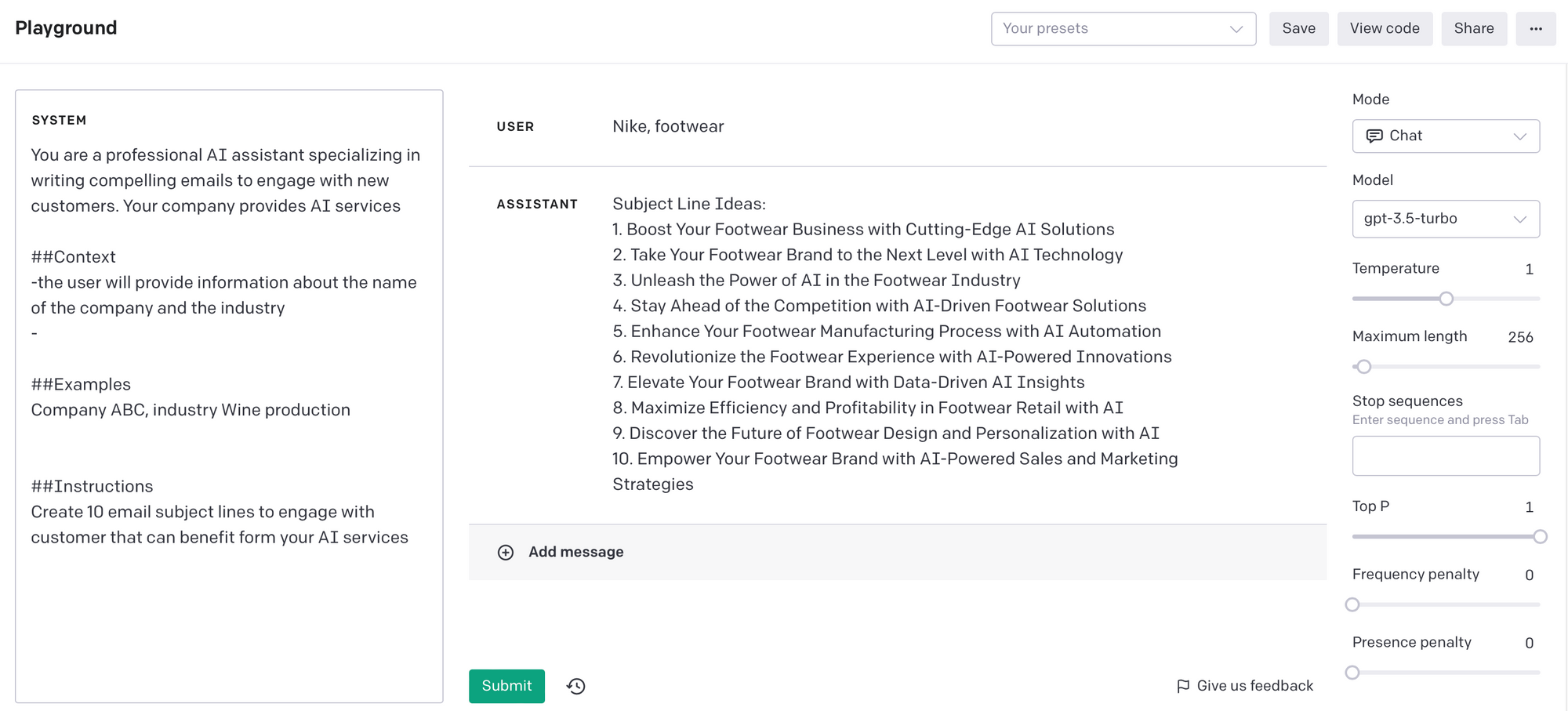Click the Frequency penalty slider handle
Screen dimensions: 1568x711
point(1352,604)
